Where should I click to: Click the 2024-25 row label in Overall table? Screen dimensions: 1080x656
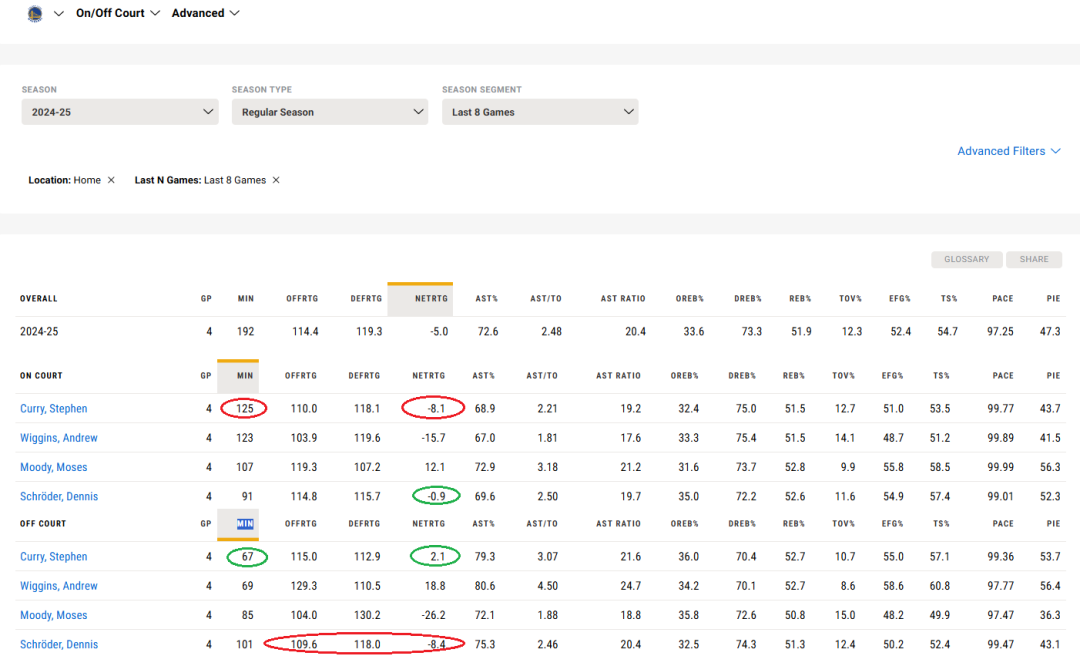pyautogui.click(x=39, y=331)
